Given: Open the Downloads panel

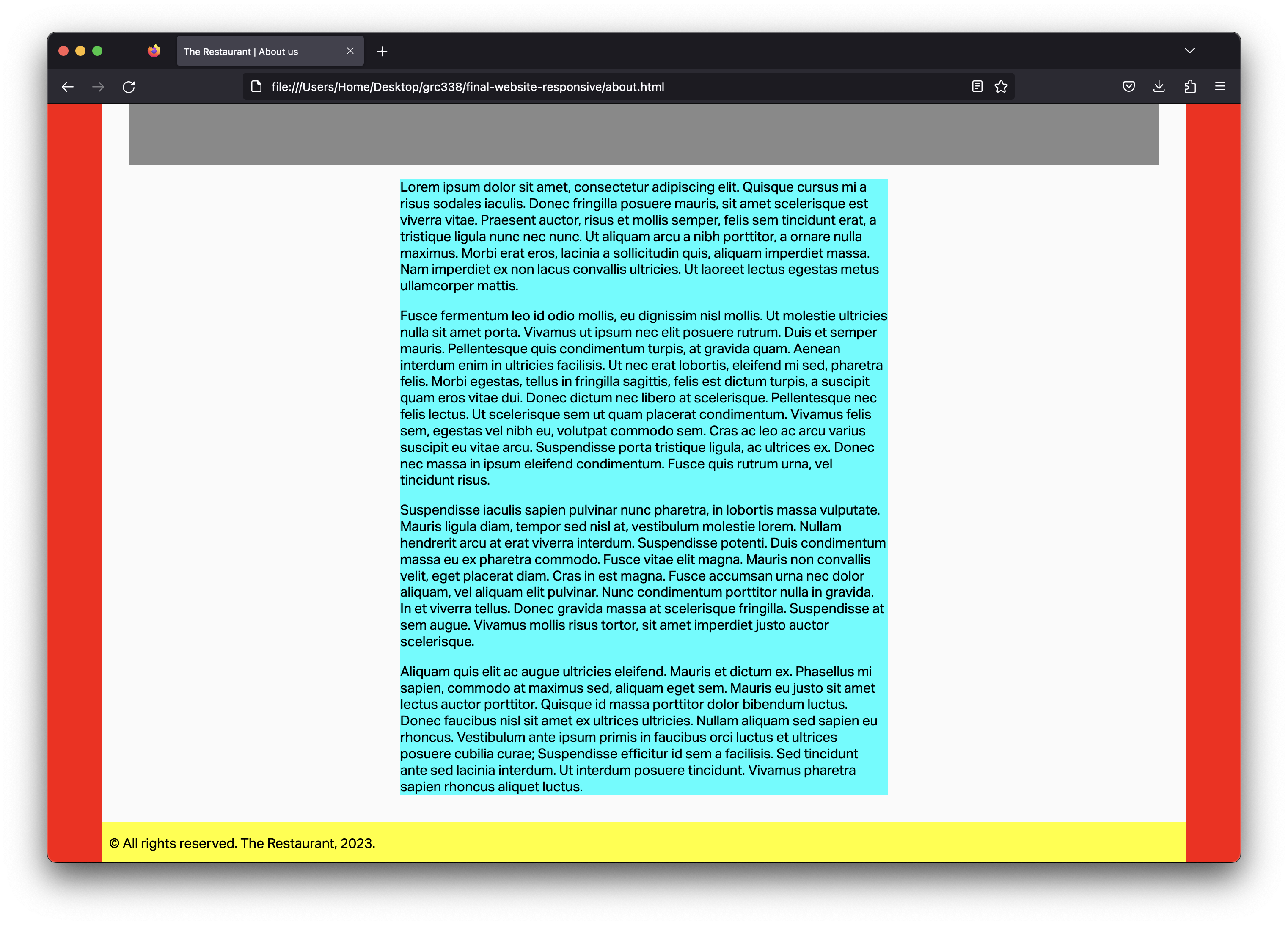Looking at the screenshot, I should [x=1159, y=86].
